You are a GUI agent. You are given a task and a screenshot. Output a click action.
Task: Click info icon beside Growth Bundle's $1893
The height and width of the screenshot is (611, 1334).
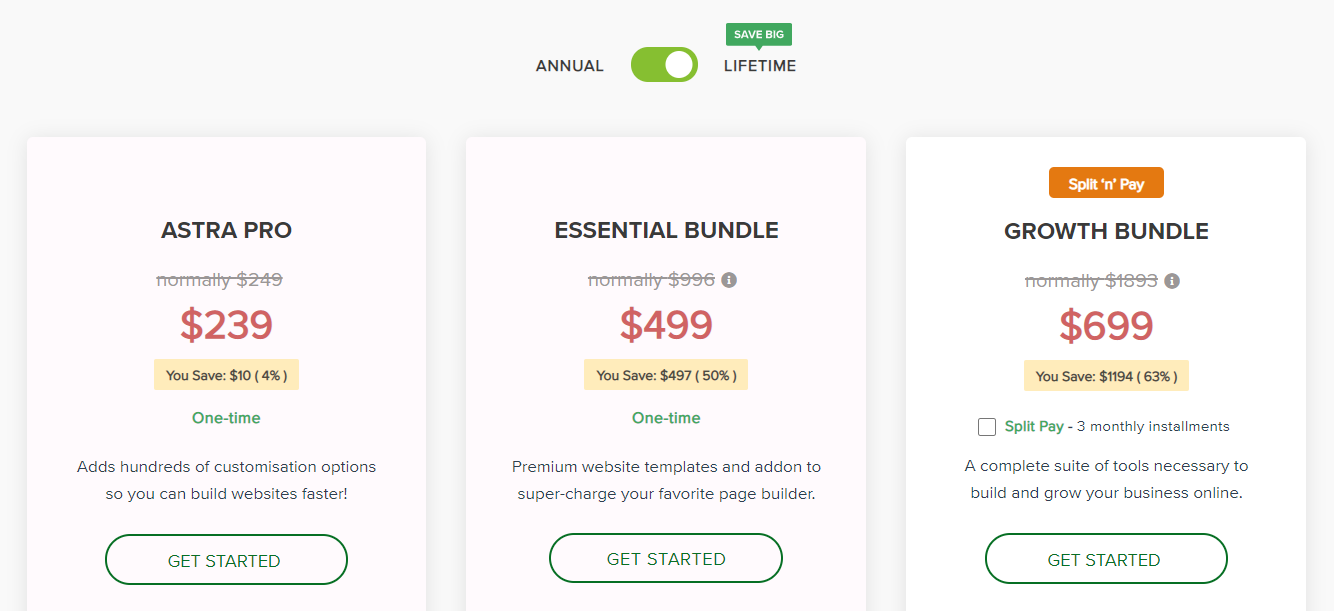(1172, 281)
